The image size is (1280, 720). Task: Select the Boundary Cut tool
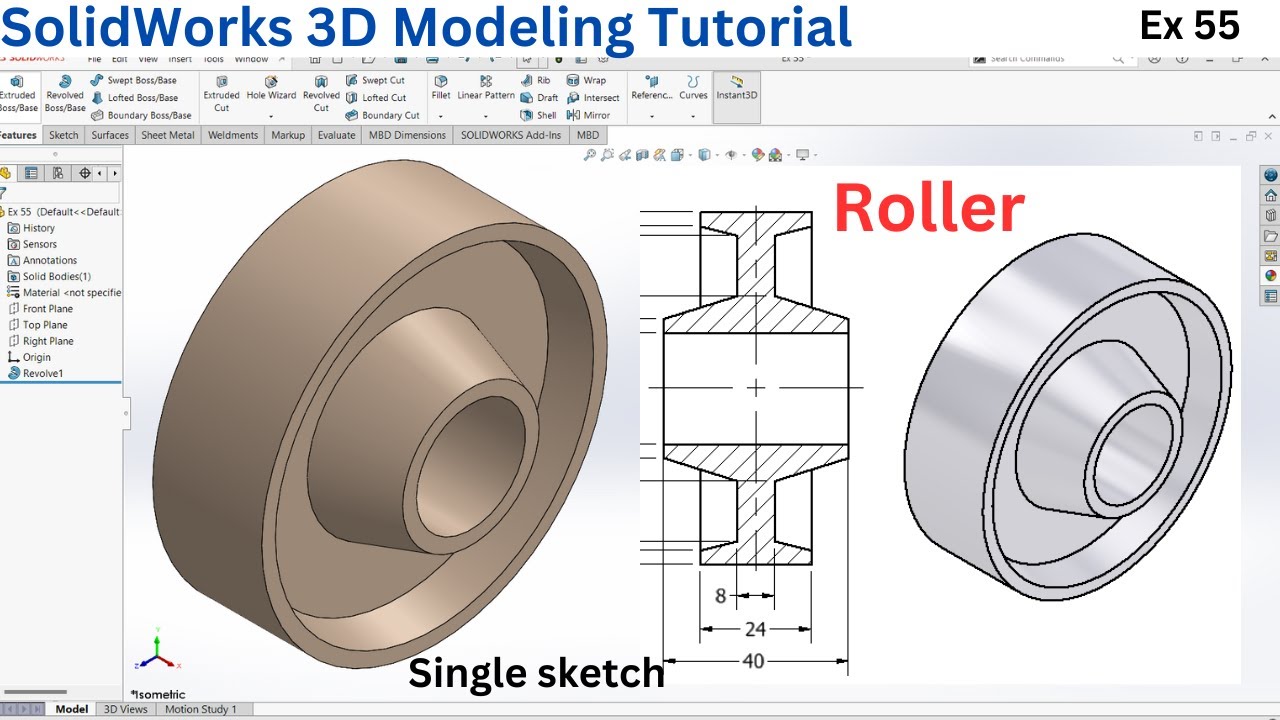(x=382, y=115)
